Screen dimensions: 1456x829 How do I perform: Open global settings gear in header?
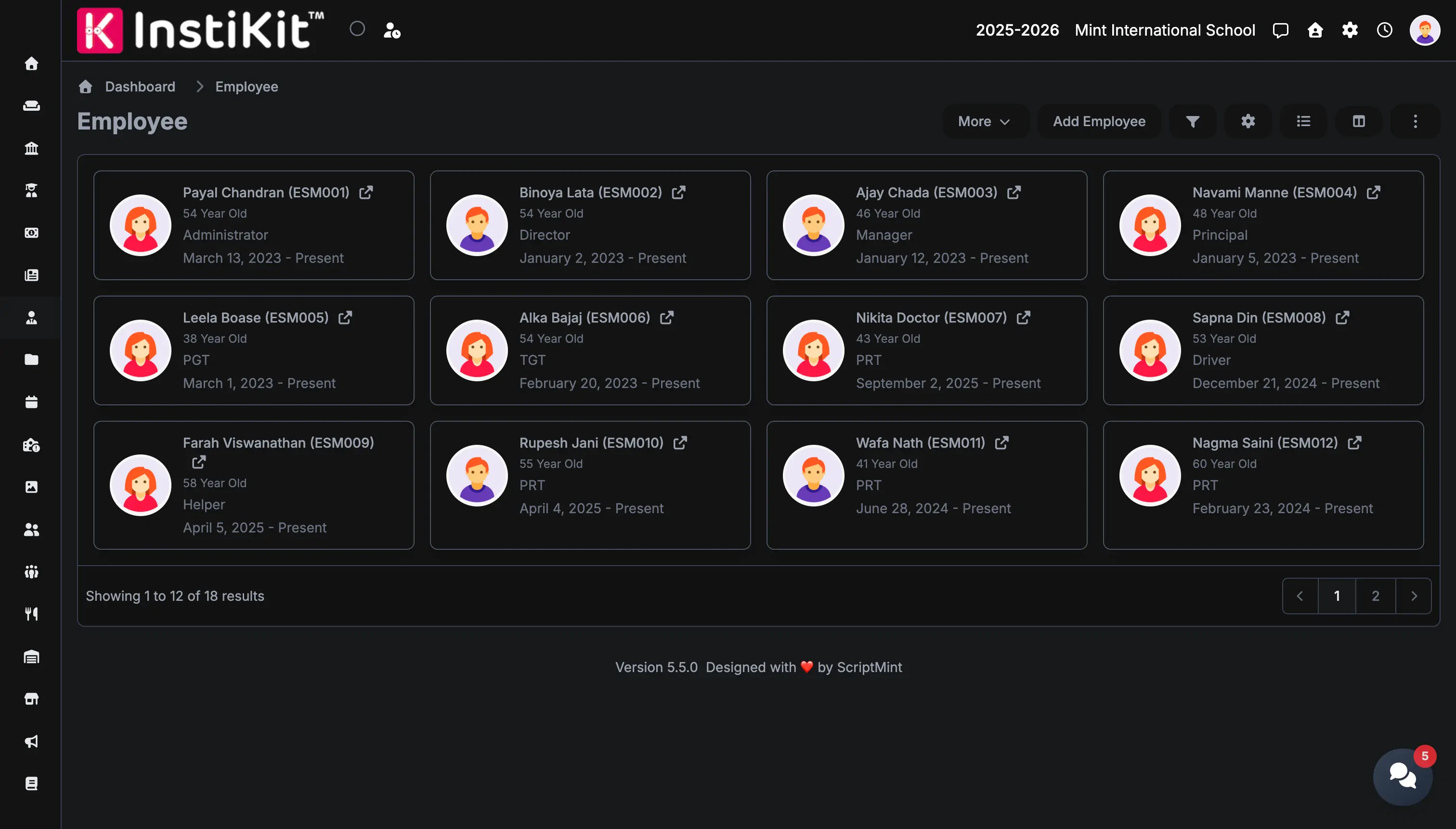coord(1350,30)
